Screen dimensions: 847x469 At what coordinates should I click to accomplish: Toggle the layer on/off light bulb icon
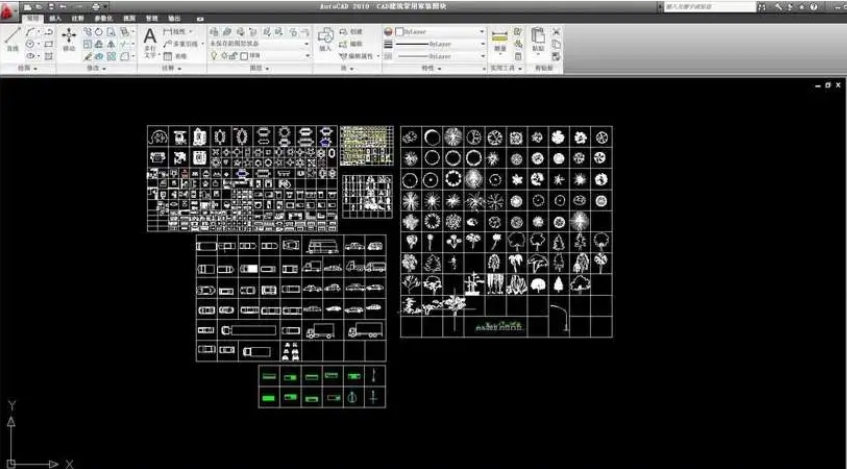click(213, 56)
